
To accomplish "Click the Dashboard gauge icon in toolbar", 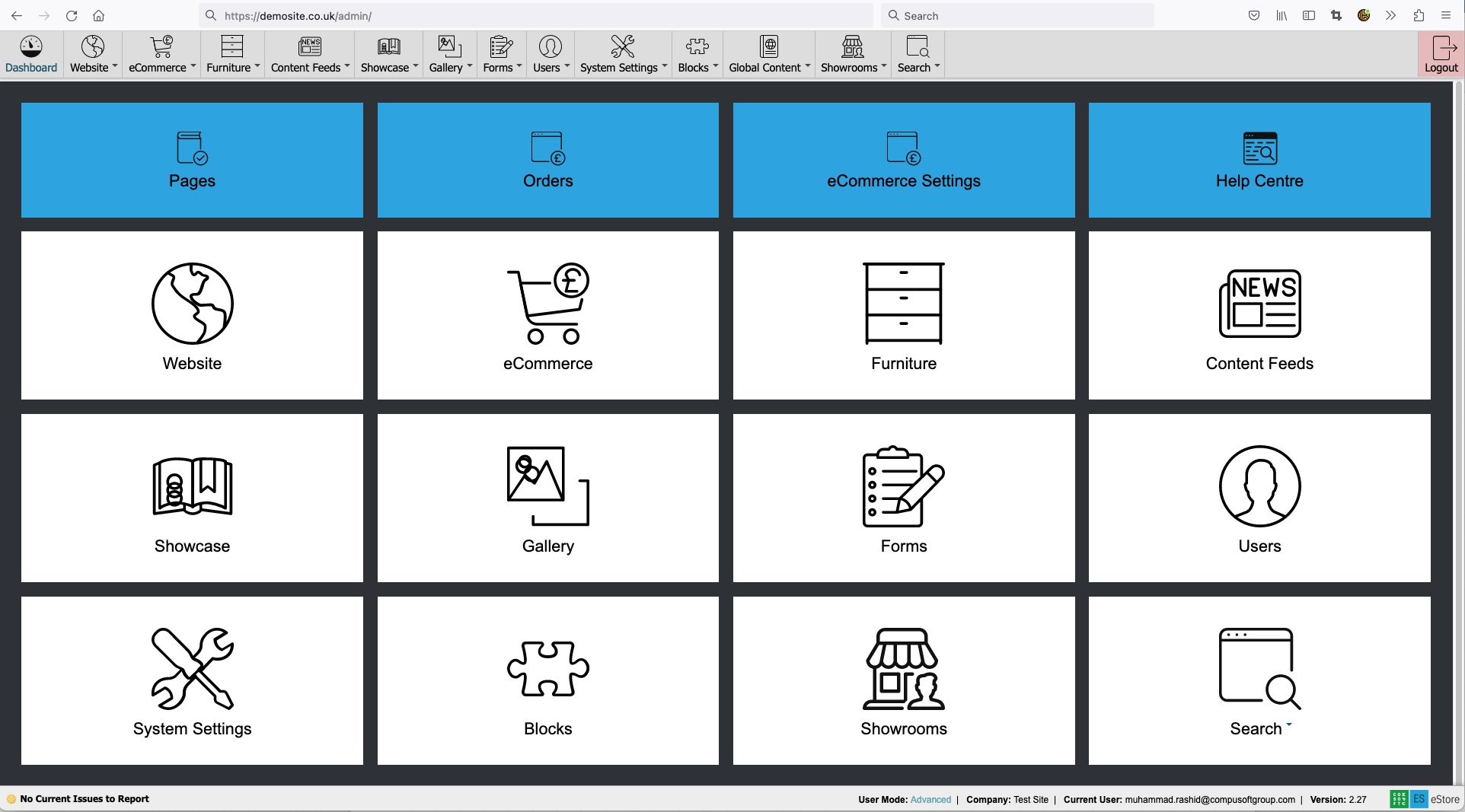I will click(31, 47).
